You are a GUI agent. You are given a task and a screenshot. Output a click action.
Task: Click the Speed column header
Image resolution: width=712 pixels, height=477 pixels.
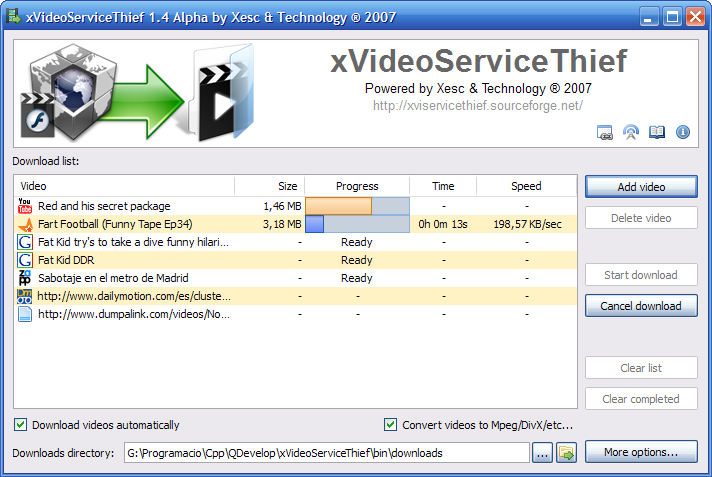click(526, 186)
